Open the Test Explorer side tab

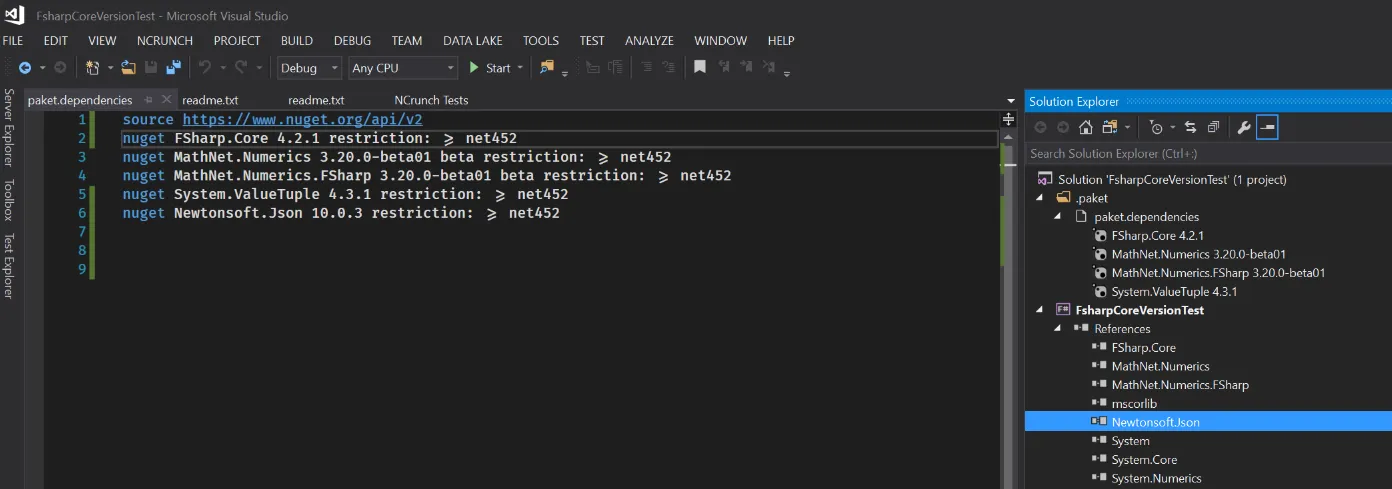click(8, 266)
